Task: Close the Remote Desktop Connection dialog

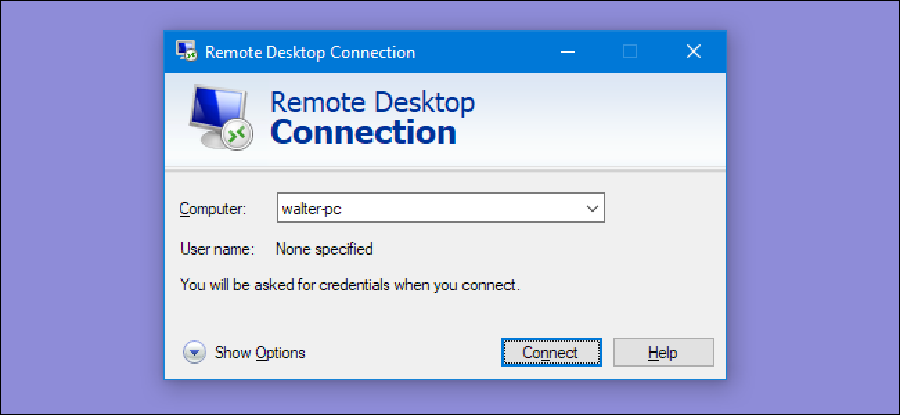Action: [x=694, y=51]
